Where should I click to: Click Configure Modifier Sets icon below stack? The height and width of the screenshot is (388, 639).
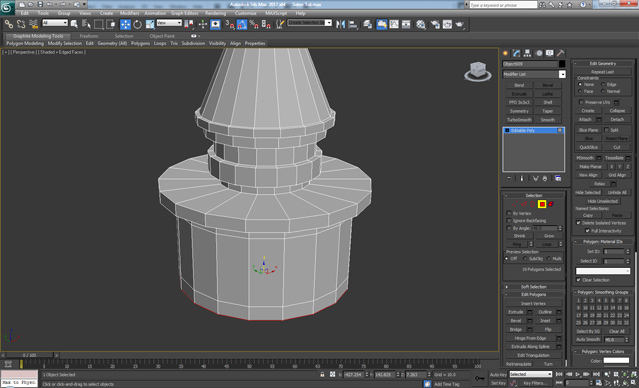pyautogui.click(x=558, y=179)
